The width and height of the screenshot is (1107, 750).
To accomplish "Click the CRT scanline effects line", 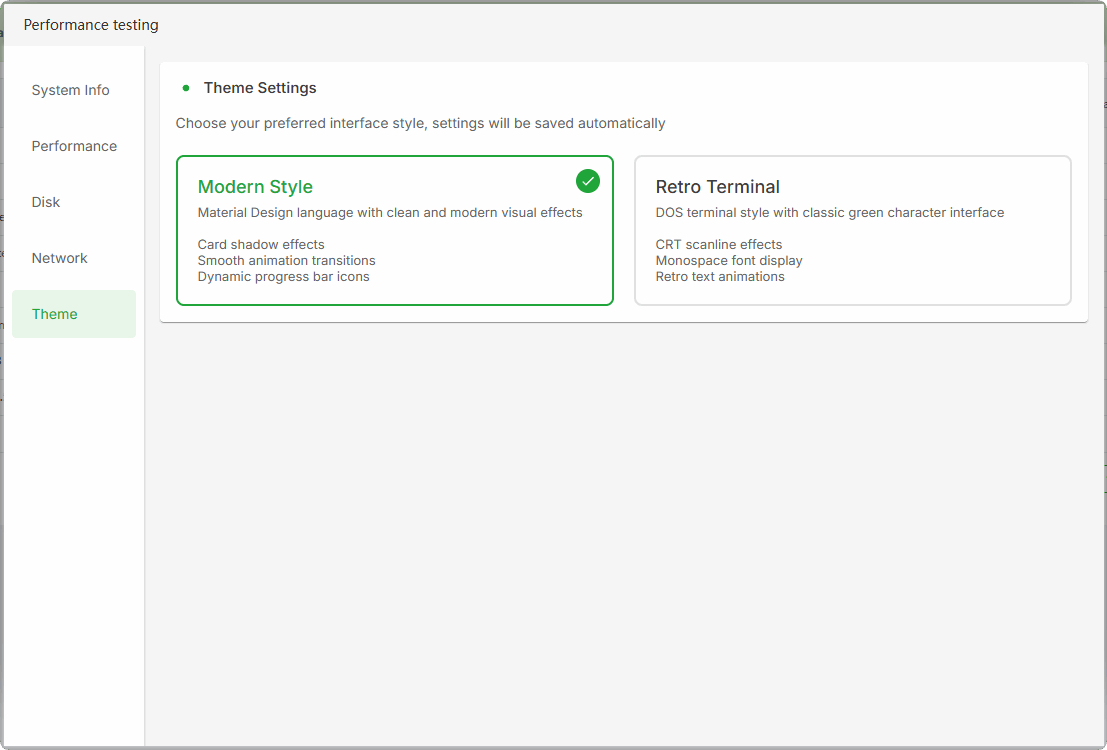I will tap(718, 245).
